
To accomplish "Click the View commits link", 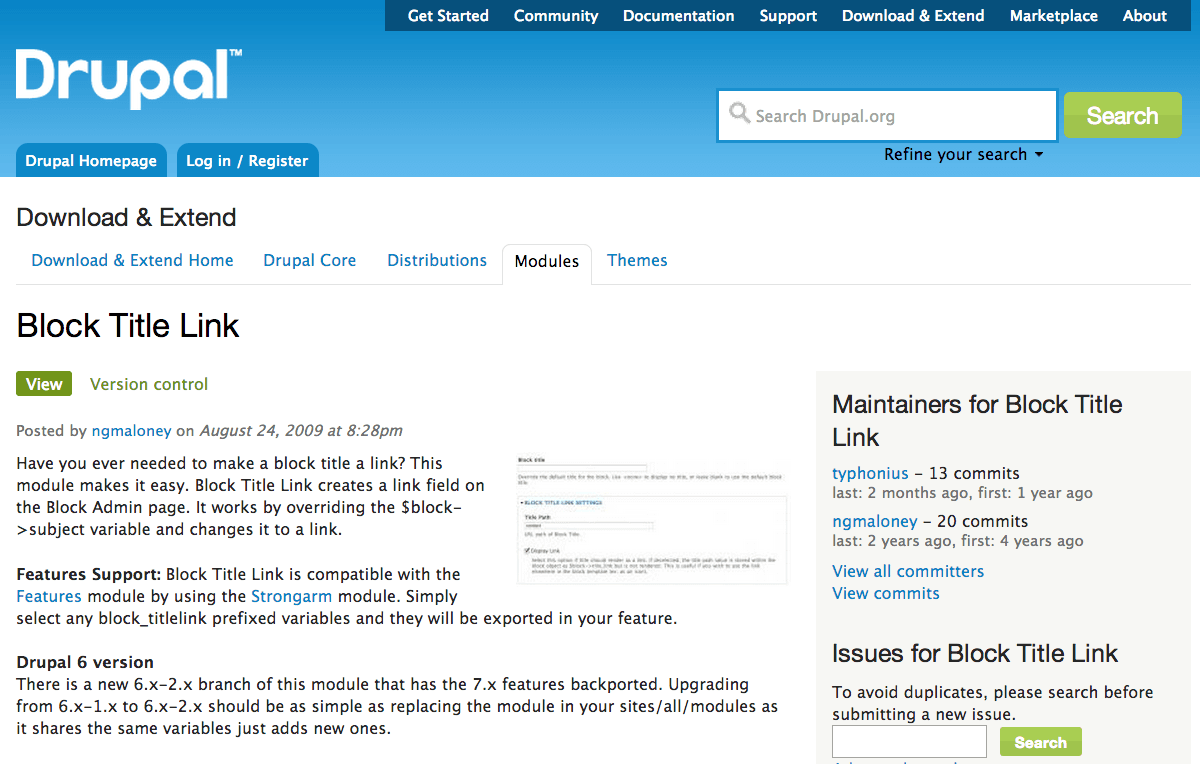I will pos(886,593).
